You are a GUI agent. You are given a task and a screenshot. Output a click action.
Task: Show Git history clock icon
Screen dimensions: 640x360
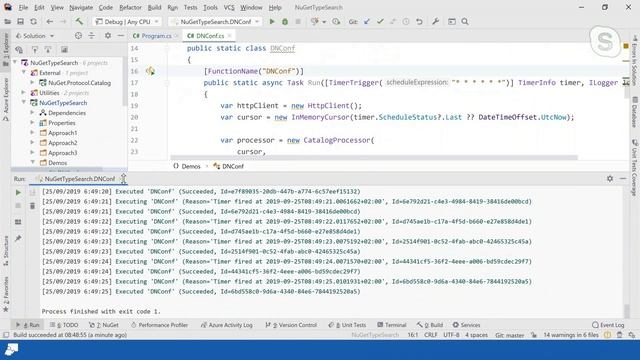tap(406, 22)
